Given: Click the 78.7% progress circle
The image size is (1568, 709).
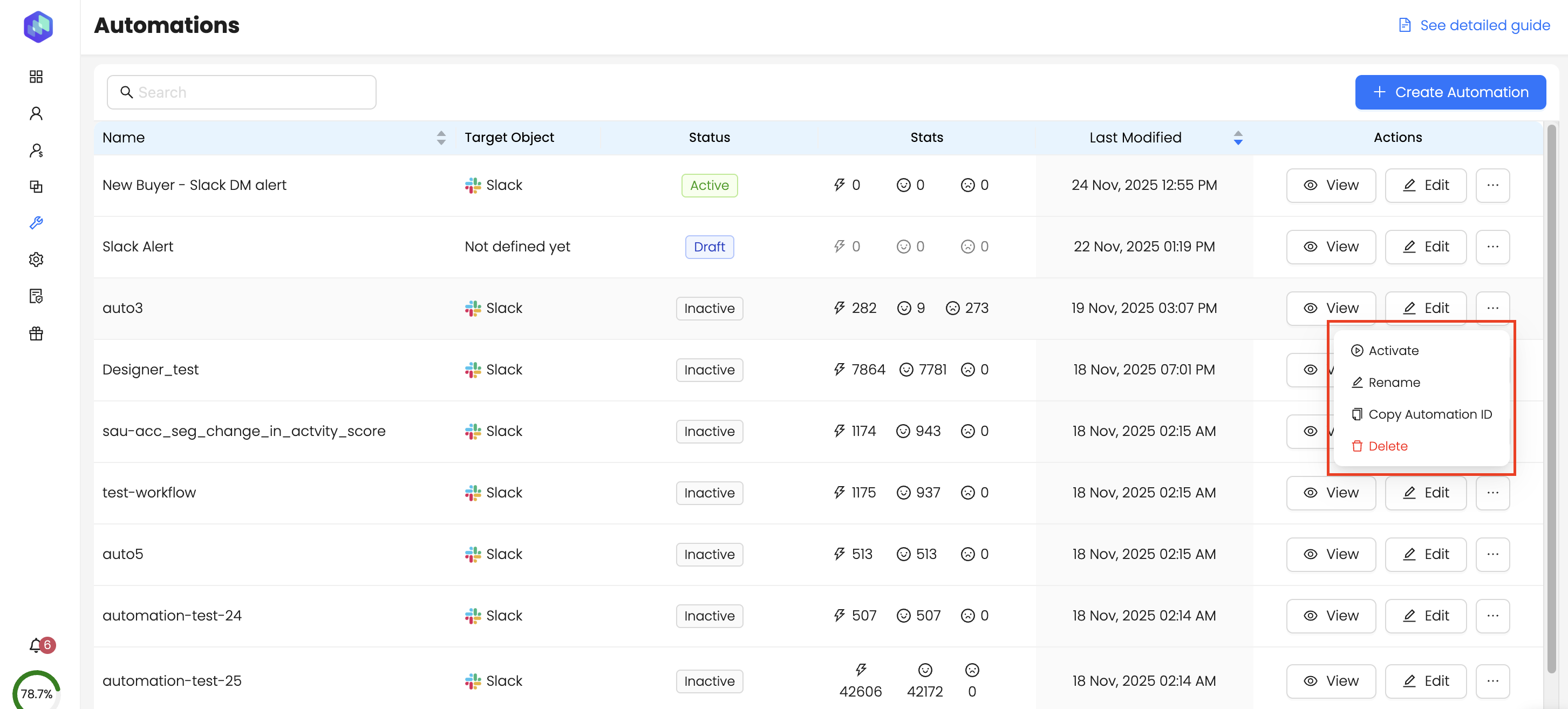Looking at the screenshot, I should point(37,693).
